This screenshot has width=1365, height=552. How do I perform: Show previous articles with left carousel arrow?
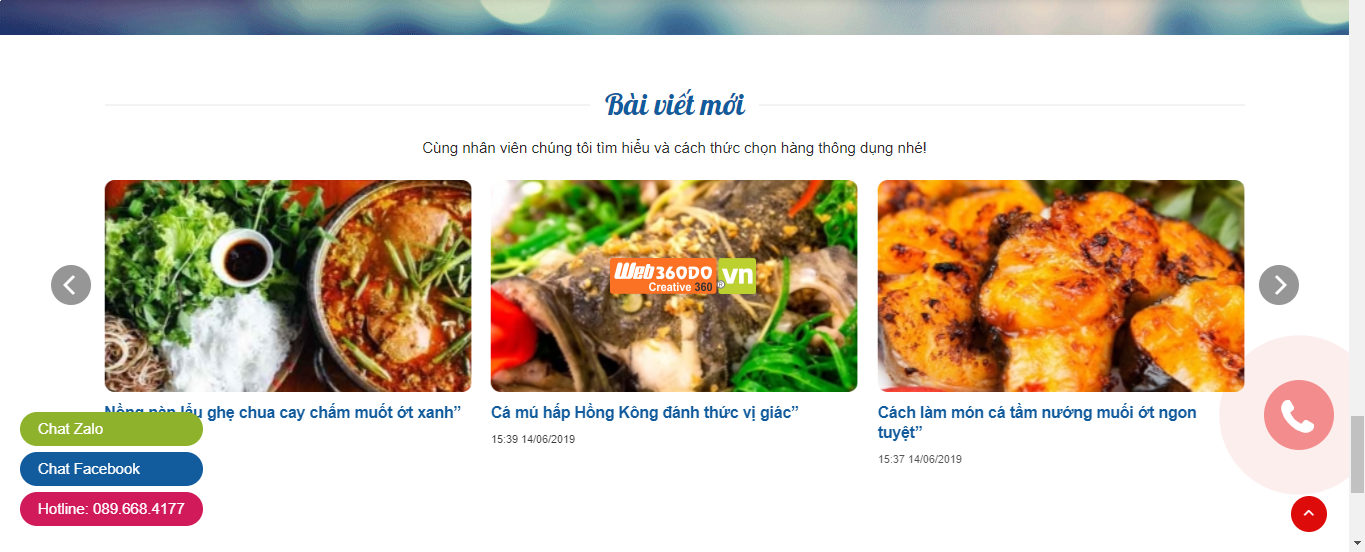tap(71, 285)
